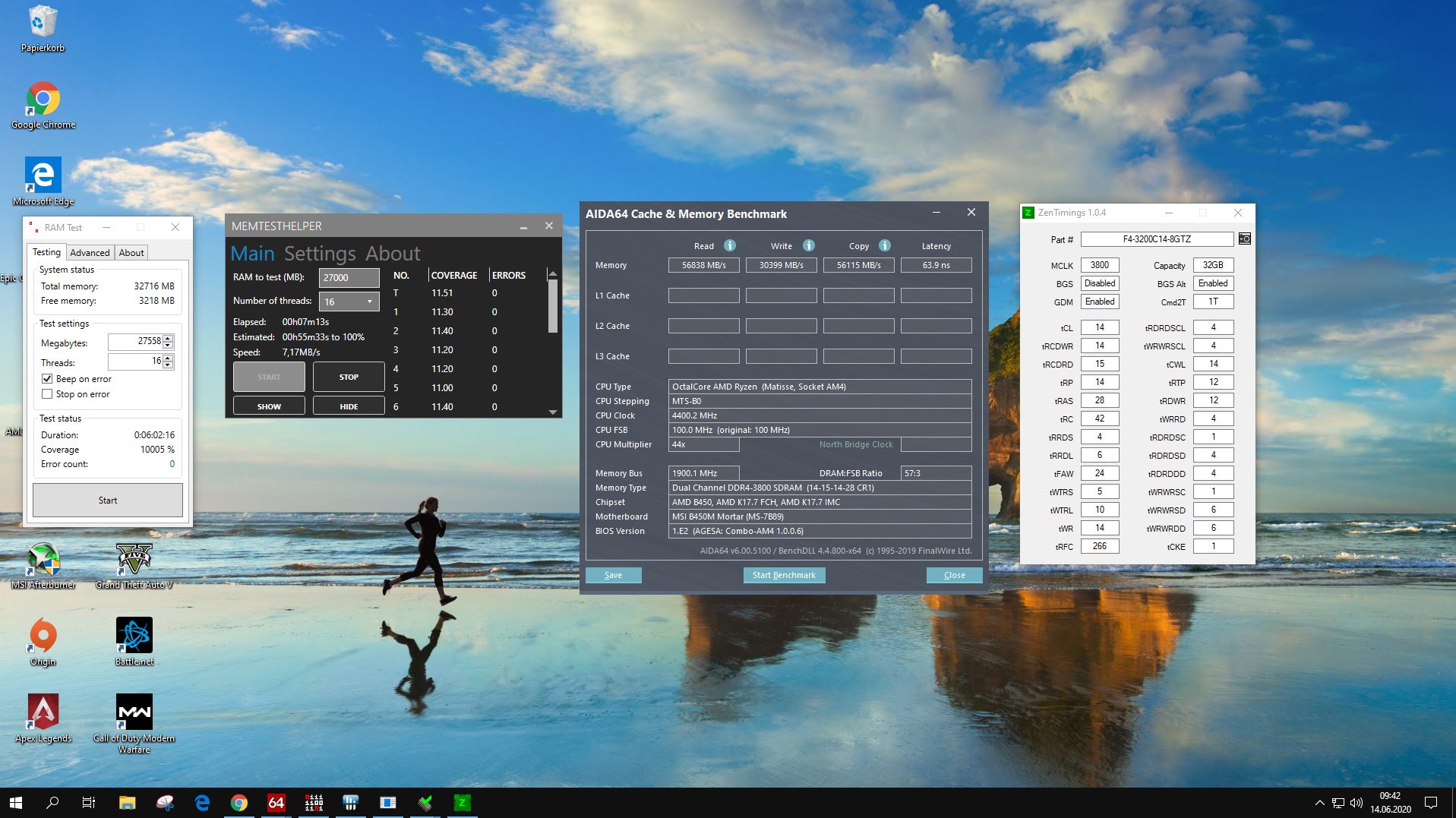Click the Memory Latency result 63.9 ns
Screen dimensions: 1456x818
click(x=936, y=265)
